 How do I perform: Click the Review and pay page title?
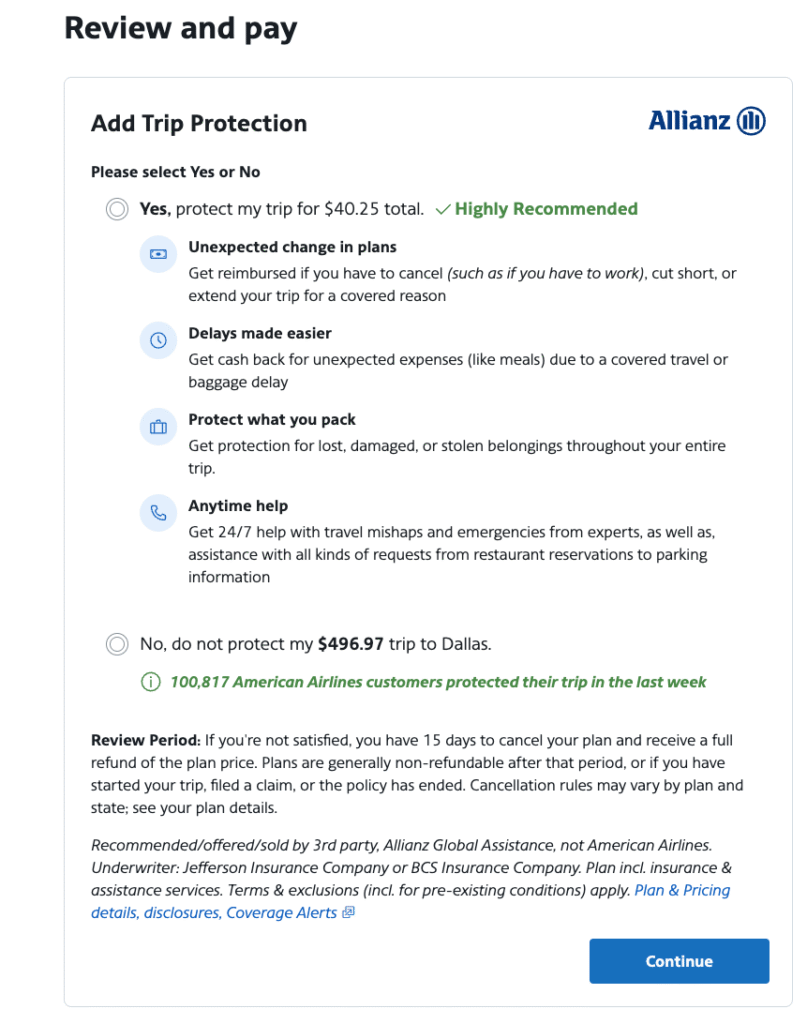[x=180, y=28]
